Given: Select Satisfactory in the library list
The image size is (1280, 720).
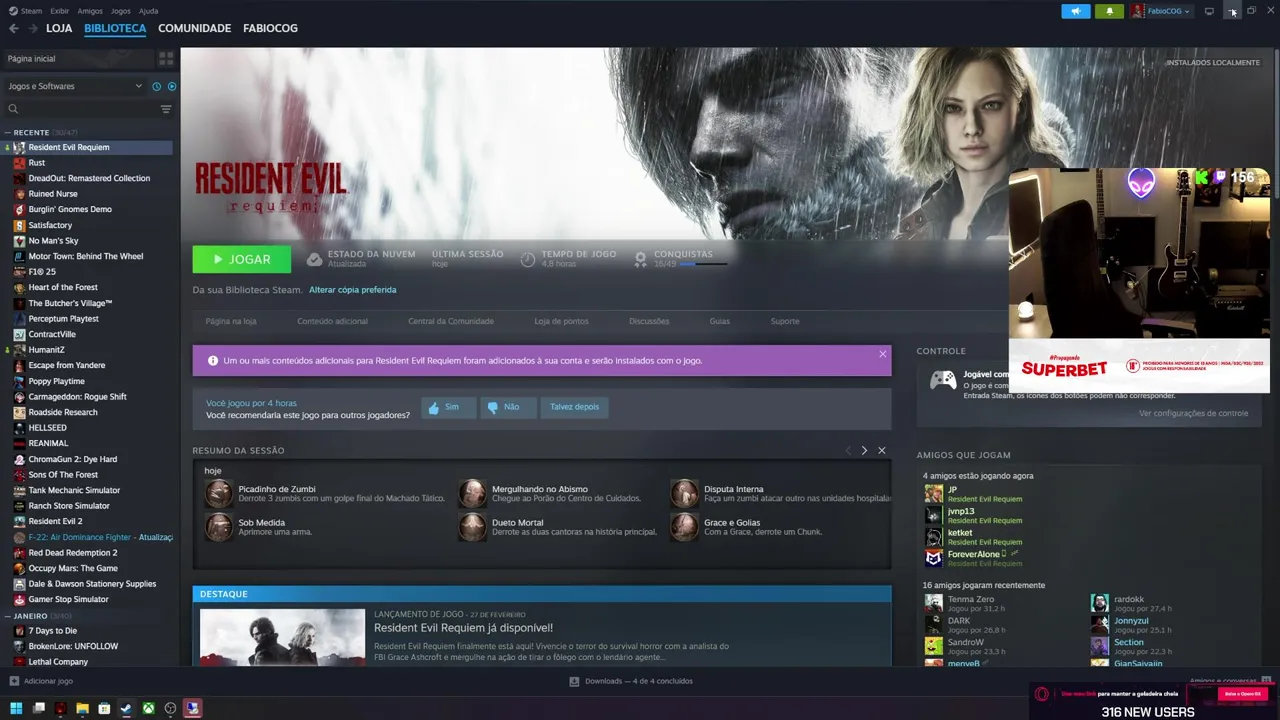Looking at the screenshot, I should pos(50,225).
